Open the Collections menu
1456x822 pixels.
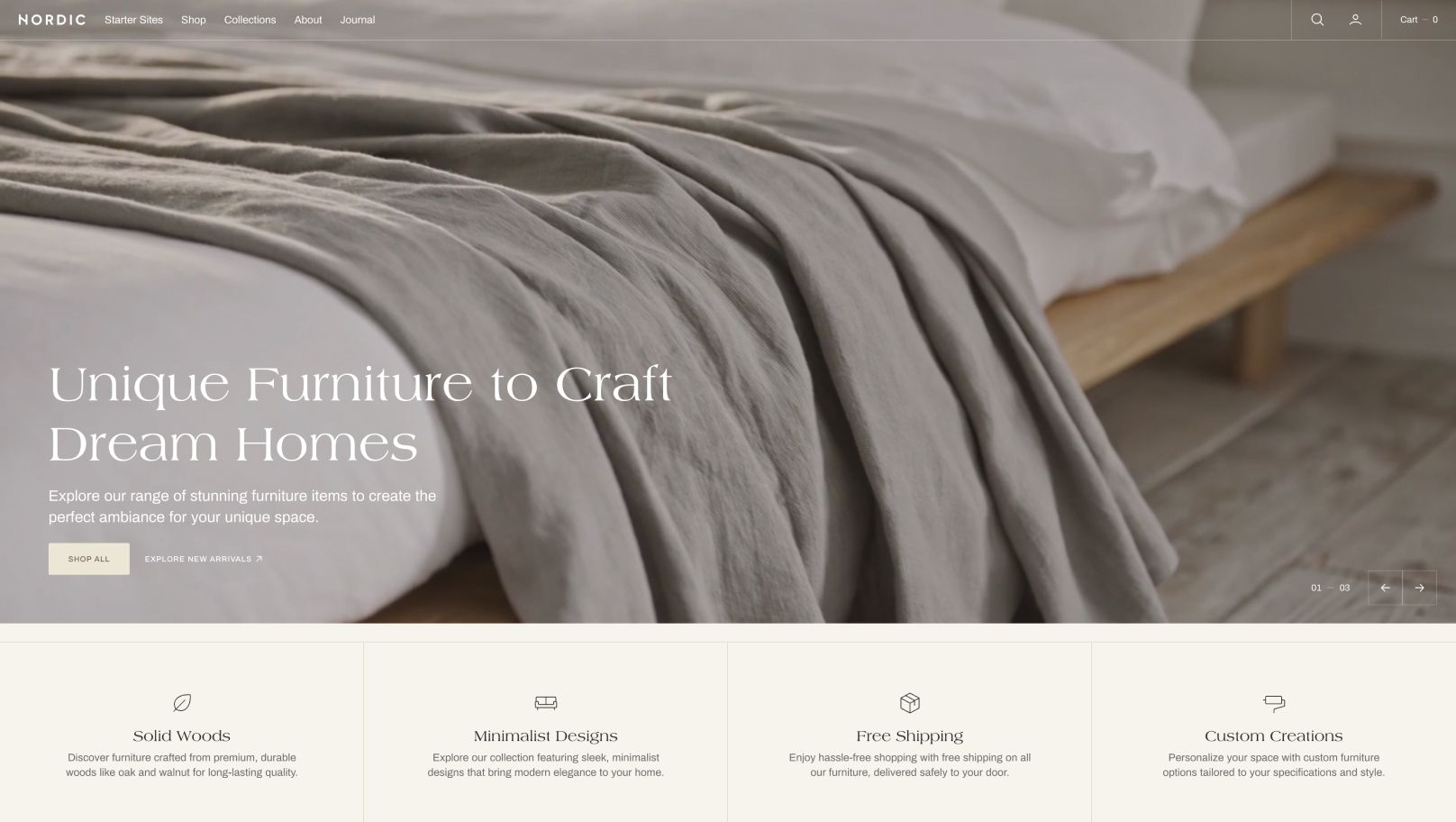[x=250, y=20]
